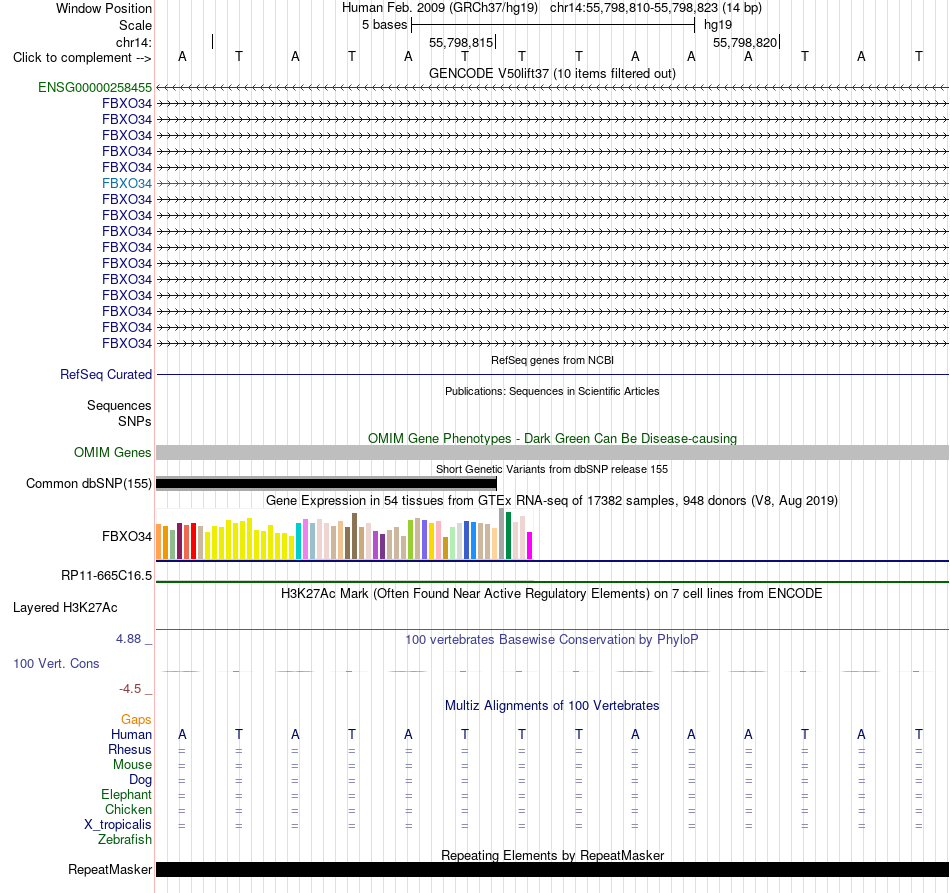Viewport: 950px width, 893px height.
Task: Click the Window Position label
Action: (104, 8)
